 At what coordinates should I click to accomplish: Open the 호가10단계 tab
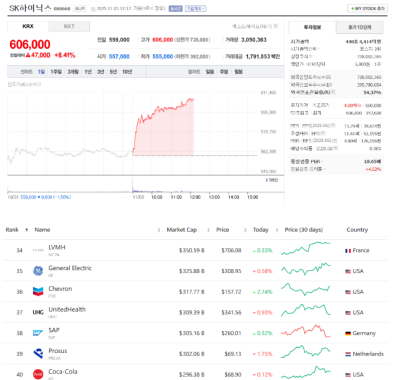pyautogui.click(x=360, y=27)
